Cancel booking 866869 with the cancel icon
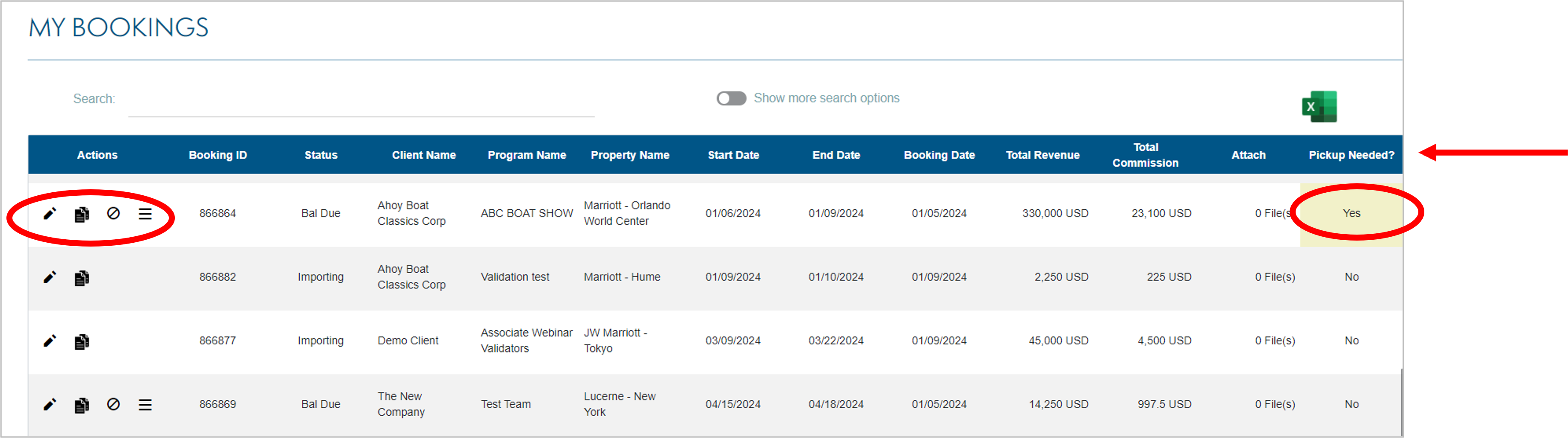Viewport: 1568px width, 438px height. point(113,405)
